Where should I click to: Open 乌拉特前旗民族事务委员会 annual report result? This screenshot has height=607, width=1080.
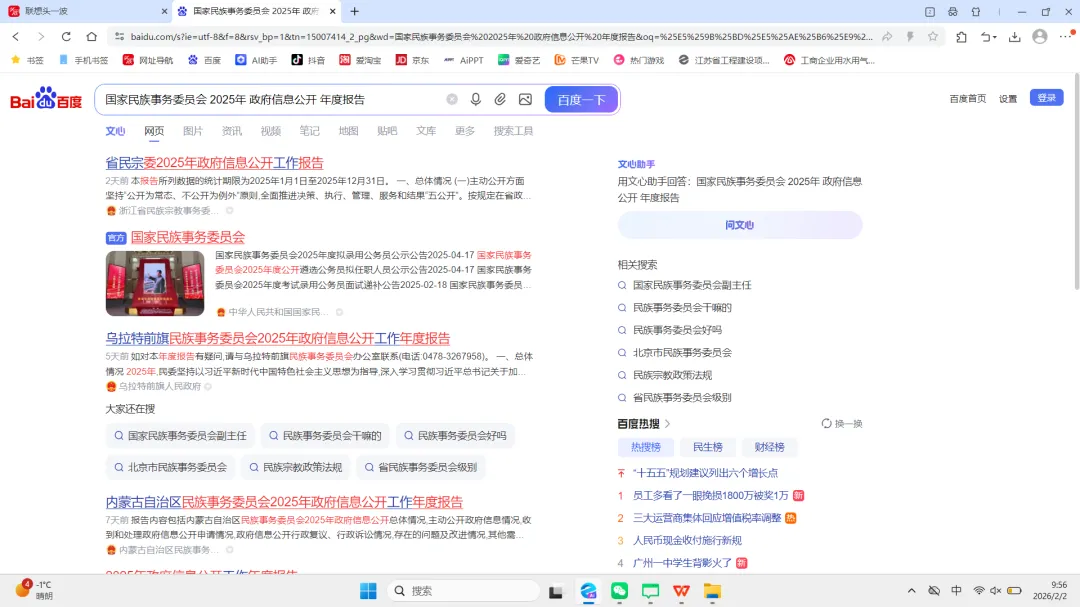click(x=278, y=338)
